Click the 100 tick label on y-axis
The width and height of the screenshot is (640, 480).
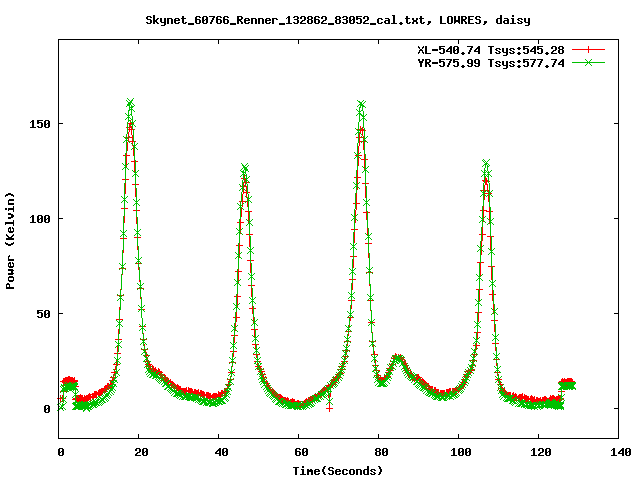pyautogui.click(x=37, y=219)
